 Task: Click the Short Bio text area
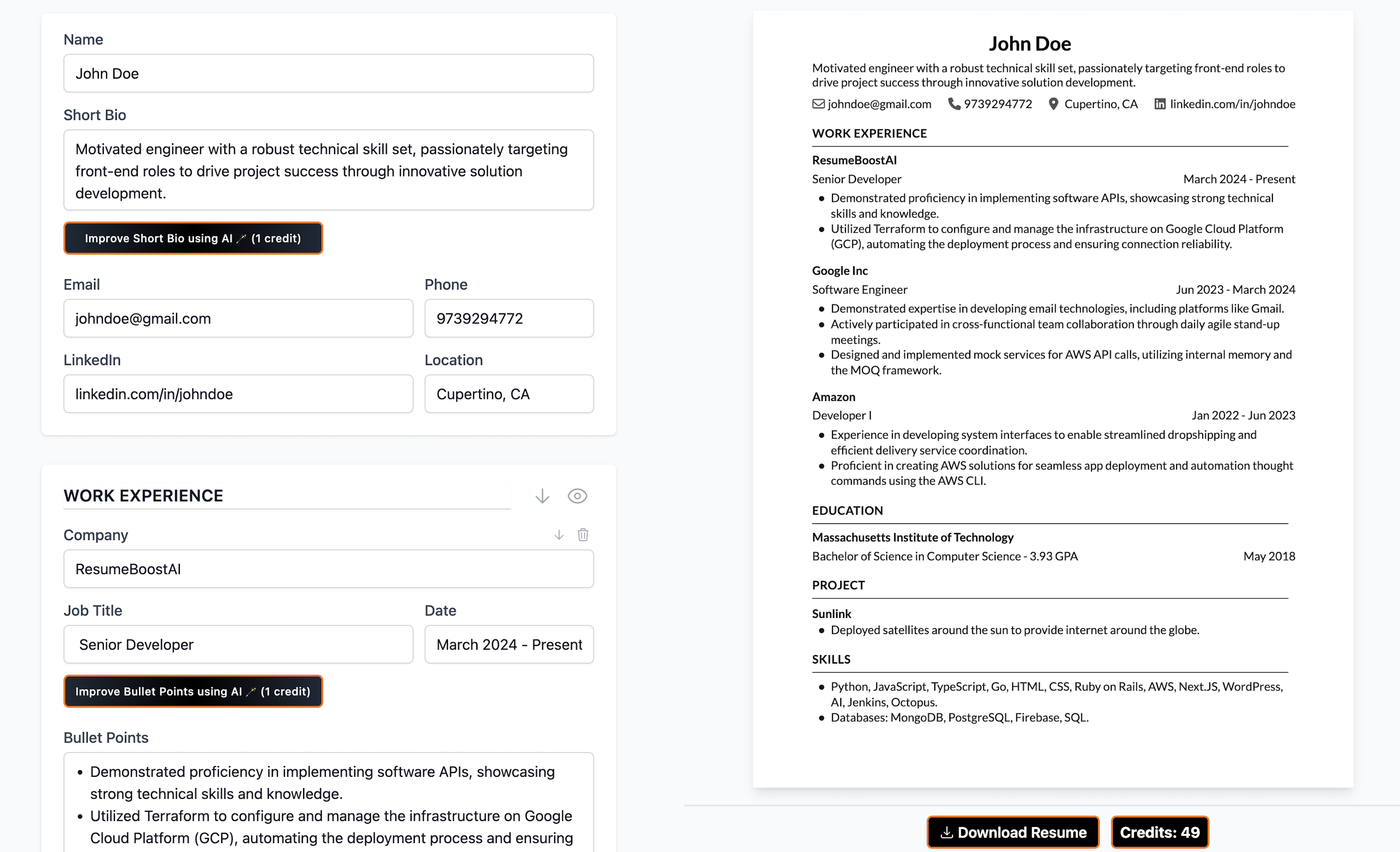[x=329, y=170]
